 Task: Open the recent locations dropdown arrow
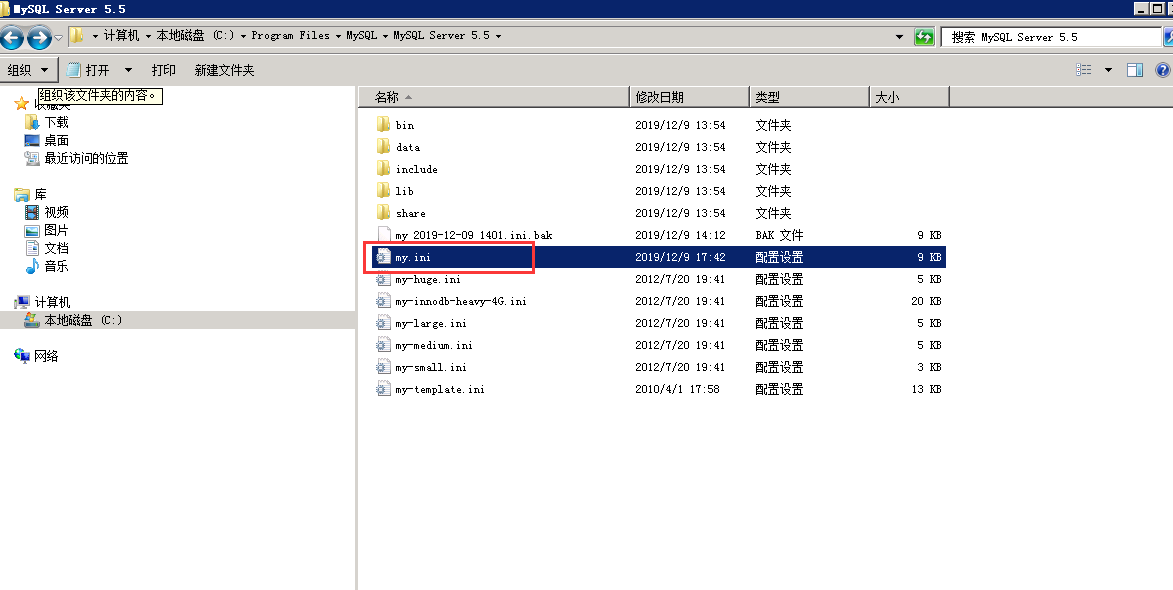[x=58, y=37]
